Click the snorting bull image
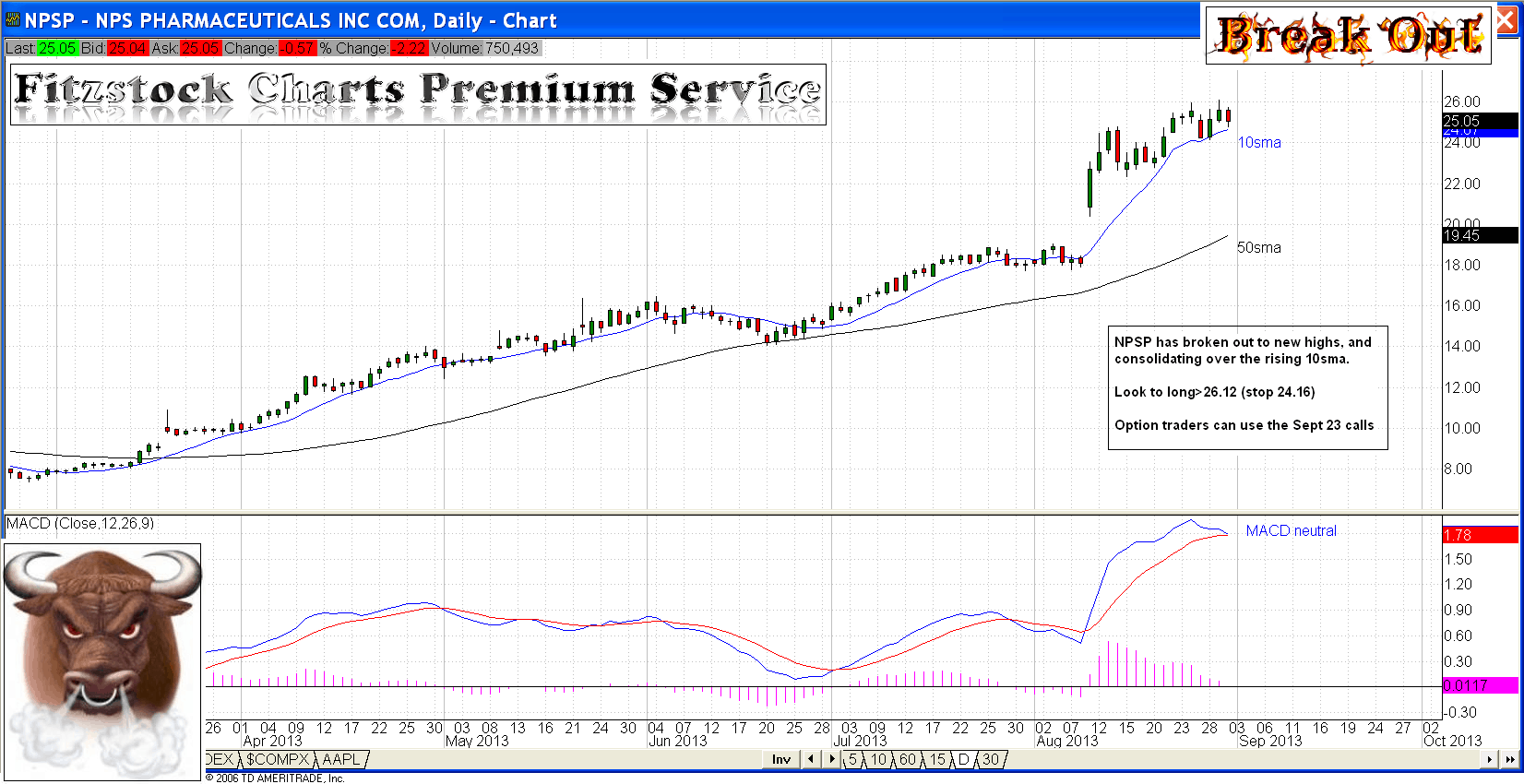Screen dimensions: 1524x784 pyautogui.click(x=102, y=661)
